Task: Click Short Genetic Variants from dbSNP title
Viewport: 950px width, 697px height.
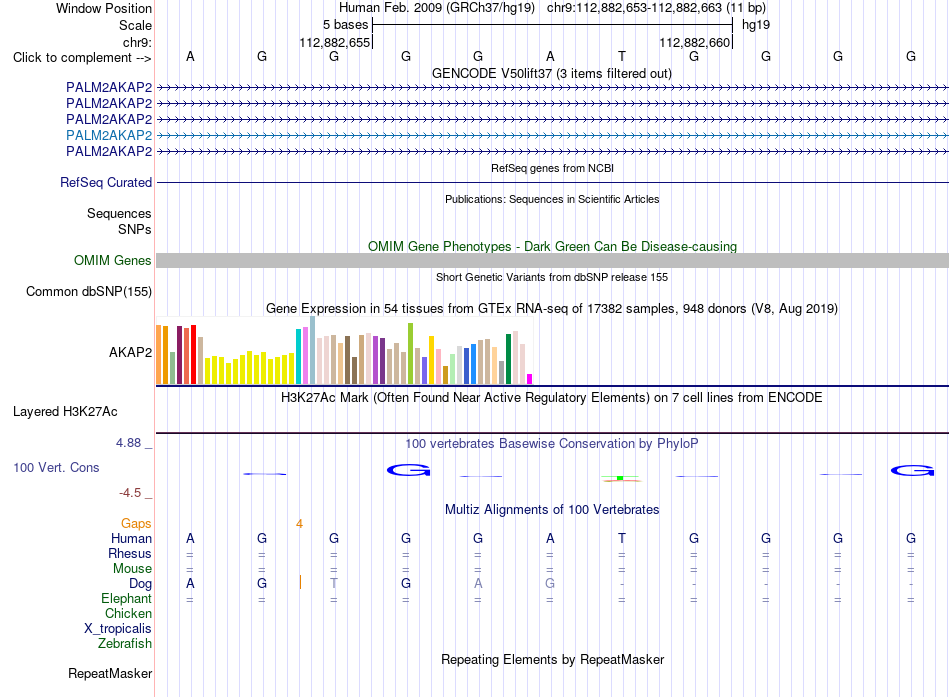Action: [x=552, y=277]
